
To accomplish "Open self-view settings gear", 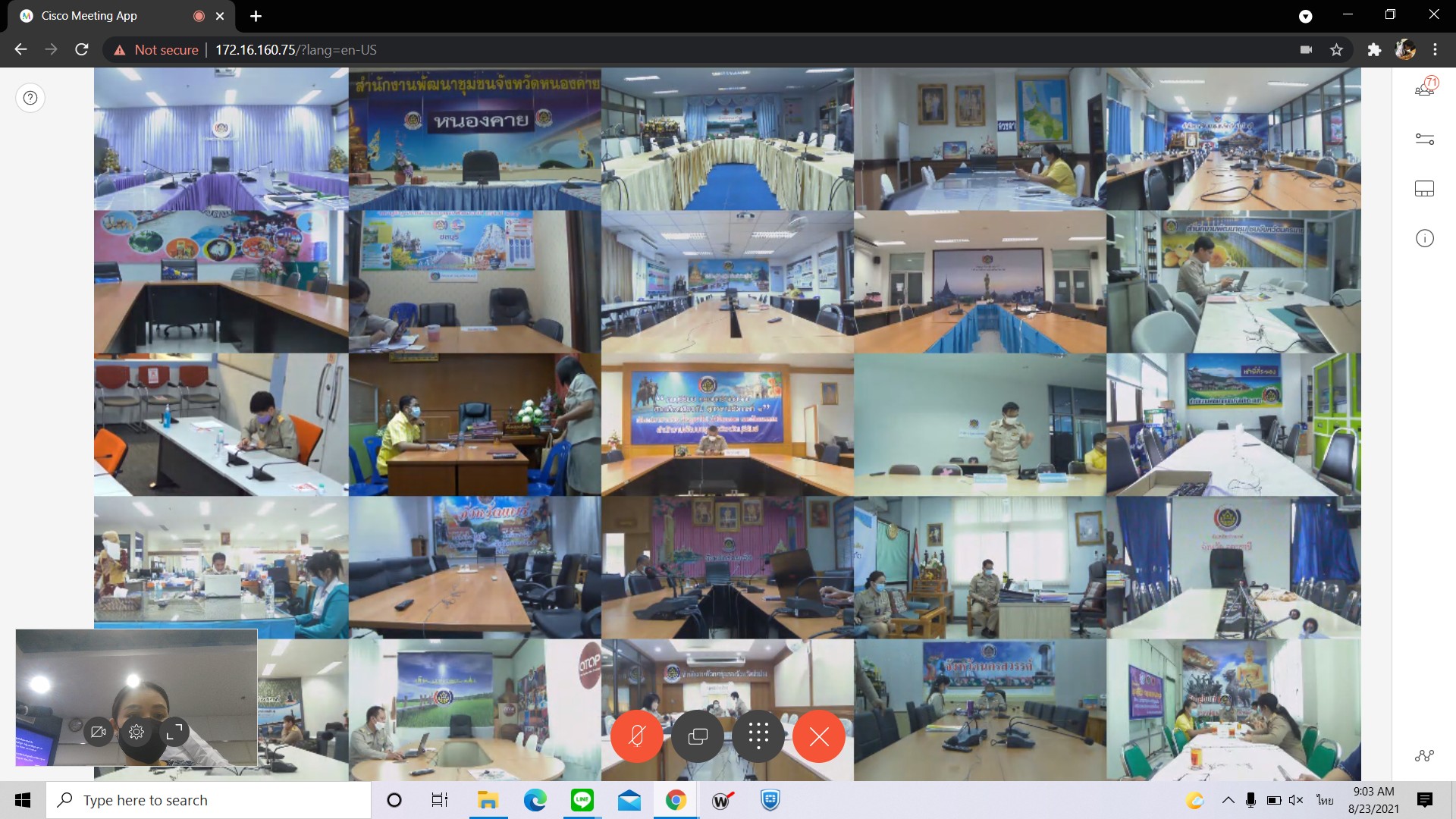I will click(136, 732).
